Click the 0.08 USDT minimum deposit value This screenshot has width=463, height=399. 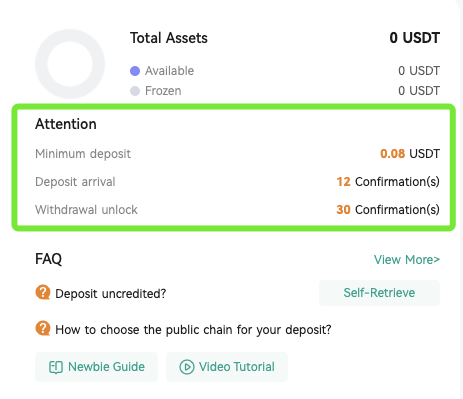pyautogui.click(x=410, y=154)
